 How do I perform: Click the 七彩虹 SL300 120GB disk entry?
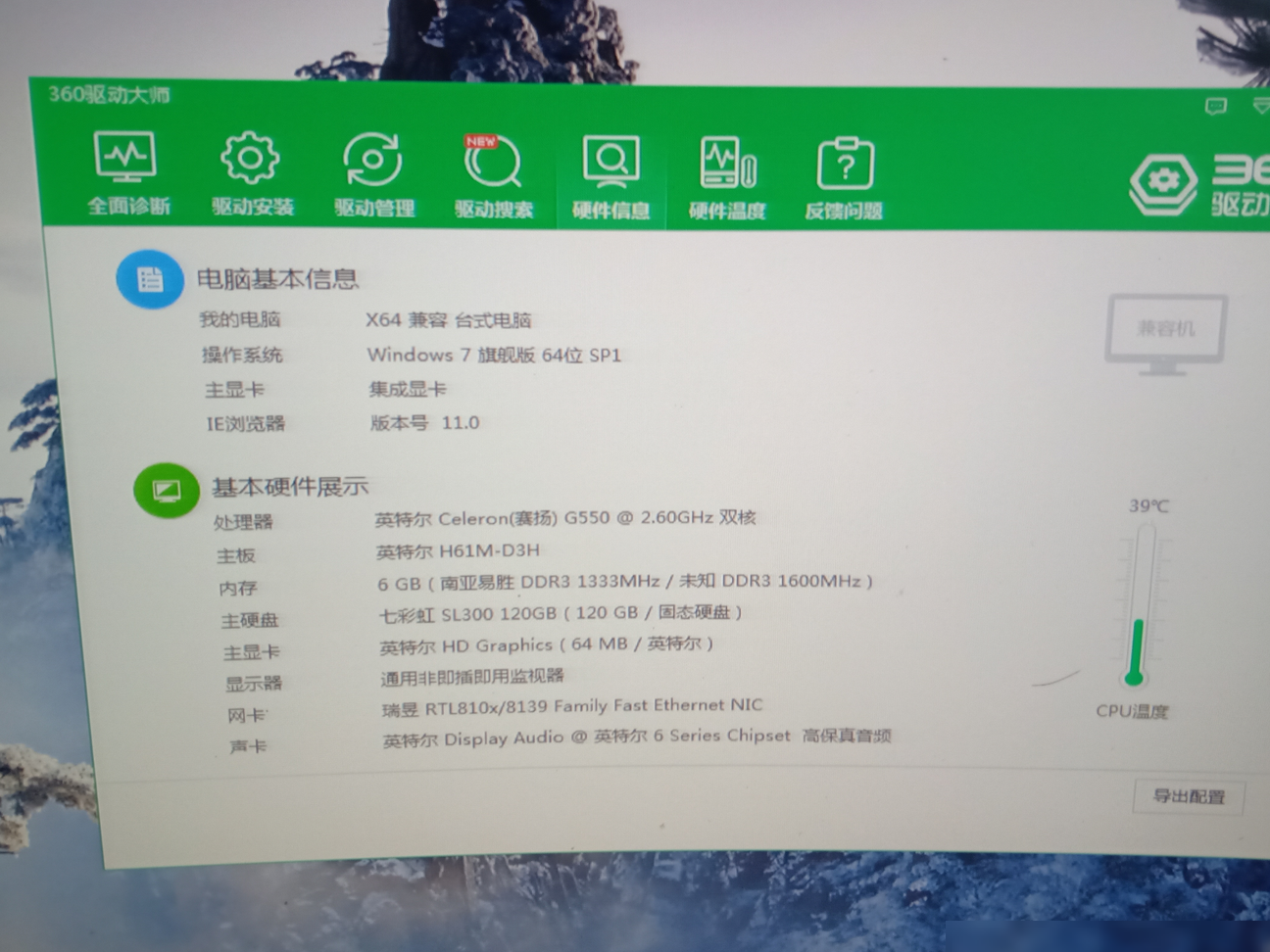pyautogui.click(x=562, y=613)
